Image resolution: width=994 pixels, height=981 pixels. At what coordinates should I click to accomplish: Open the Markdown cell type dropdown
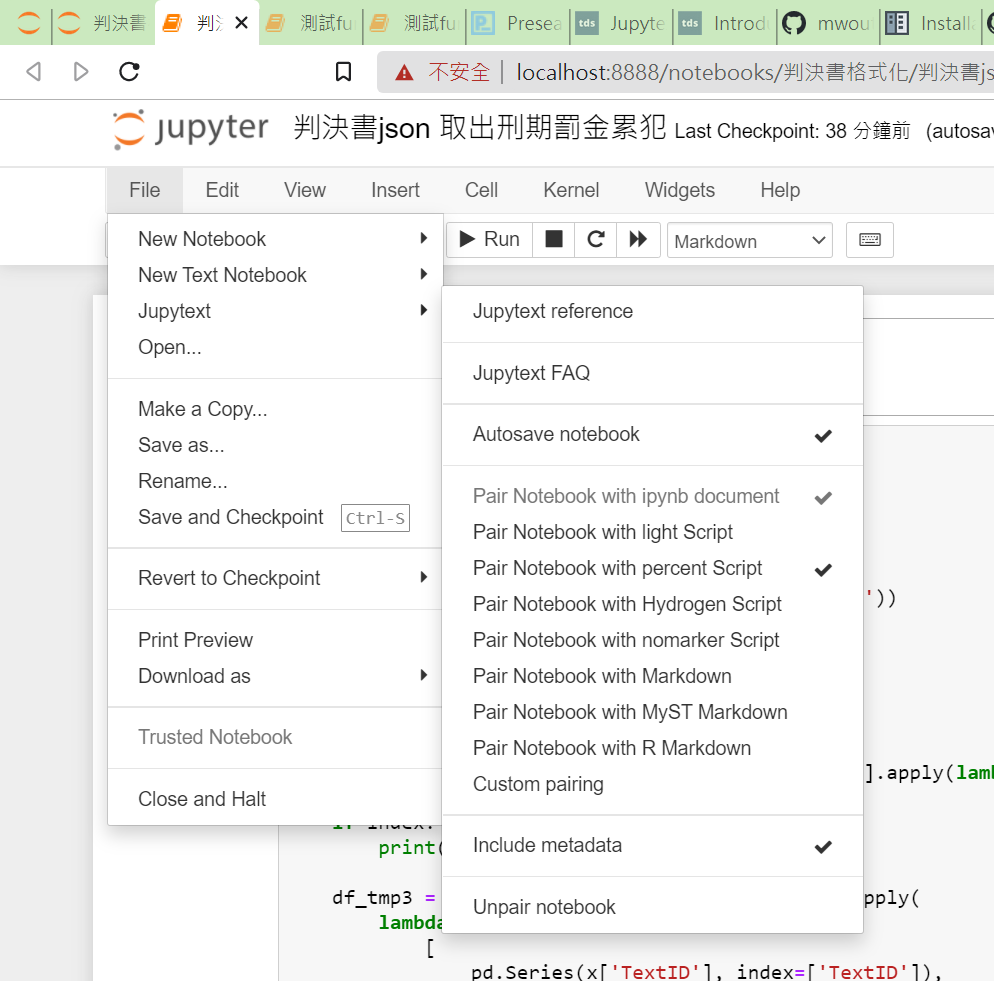750,241
